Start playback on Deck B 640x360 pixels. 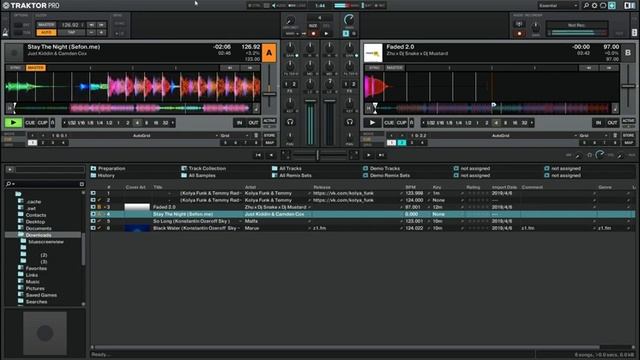click(x=372, y=122)
